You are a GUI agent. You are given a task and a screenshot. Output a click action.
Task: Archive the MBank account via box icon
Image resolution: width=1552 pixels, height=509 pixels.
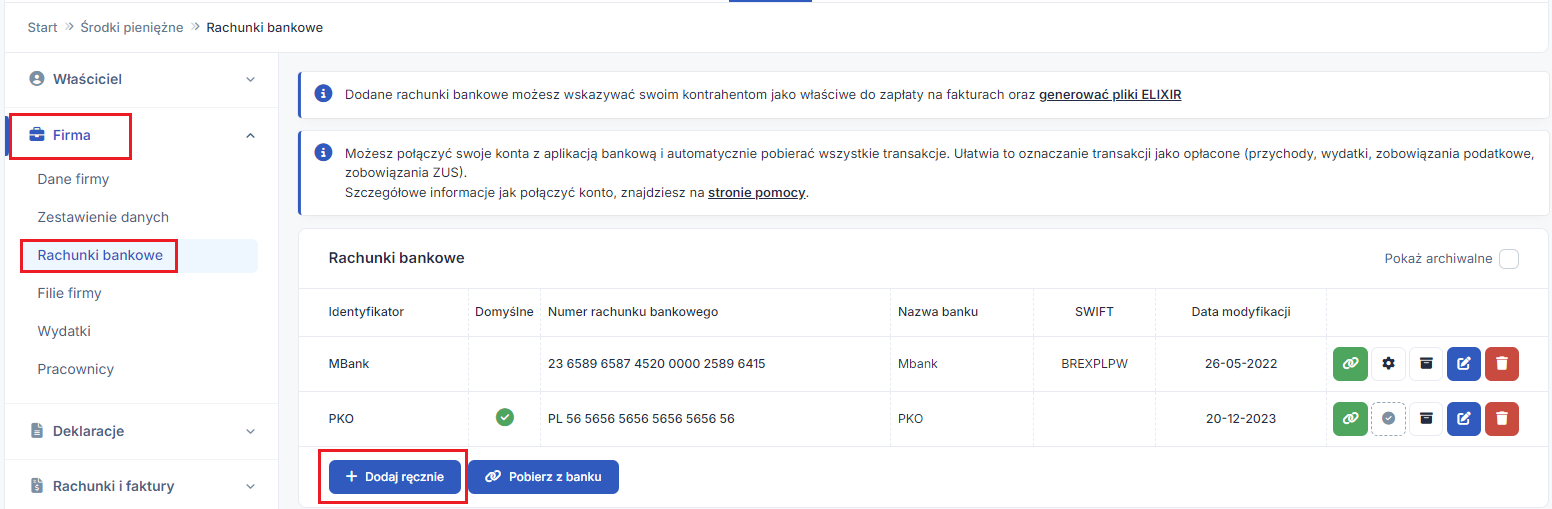pos(1426,364)
